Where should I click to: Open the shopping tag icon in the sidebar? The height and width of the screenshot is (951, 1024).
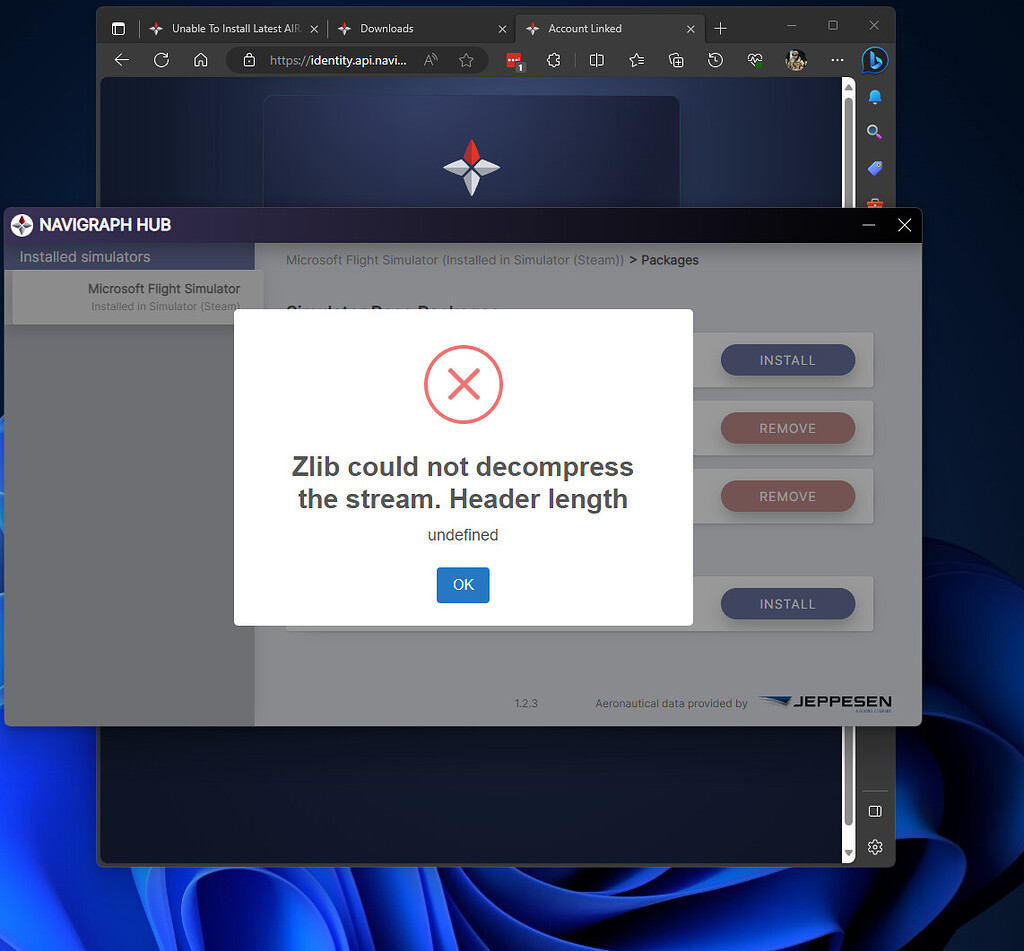click(x=874, y=168)
